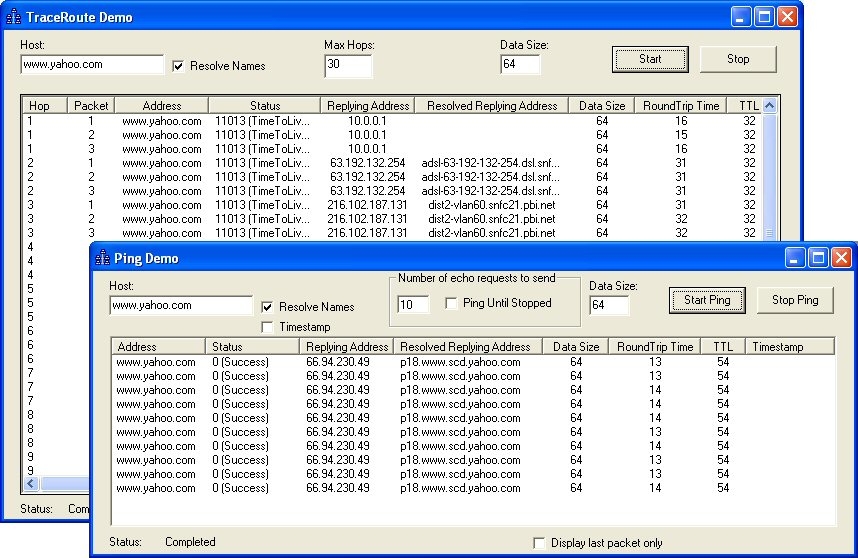Screen dimensions: 858x558
Task: Sort by the RoundTrip Time column in Ping list
Action: tap(654, 347)
